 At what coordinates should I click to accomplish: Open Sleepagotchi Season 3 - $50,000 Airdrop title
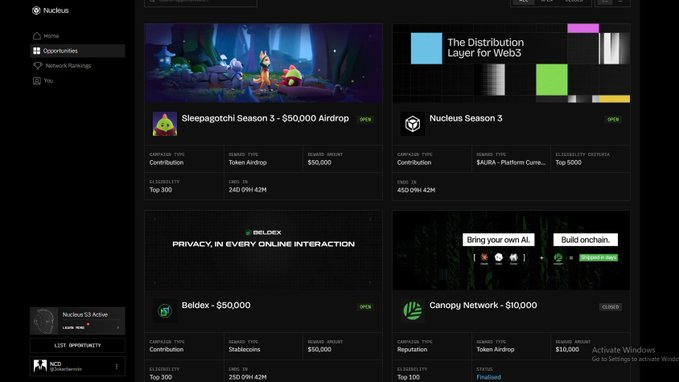(265, 118)
